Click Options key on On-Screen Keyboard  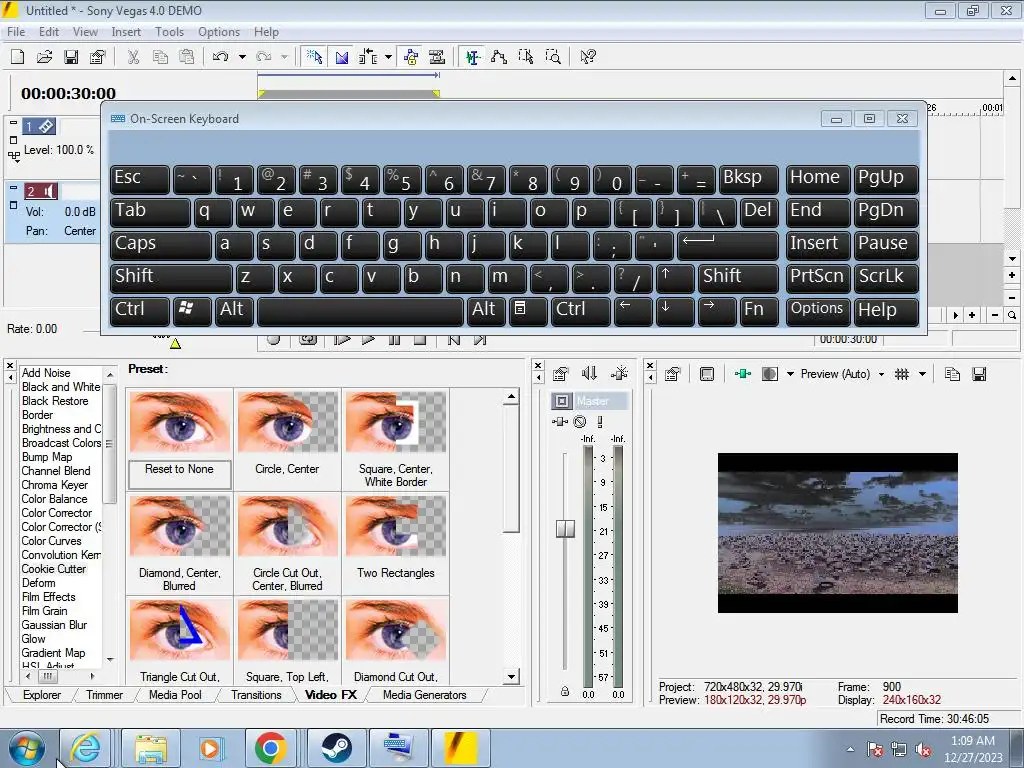(817, 310)
